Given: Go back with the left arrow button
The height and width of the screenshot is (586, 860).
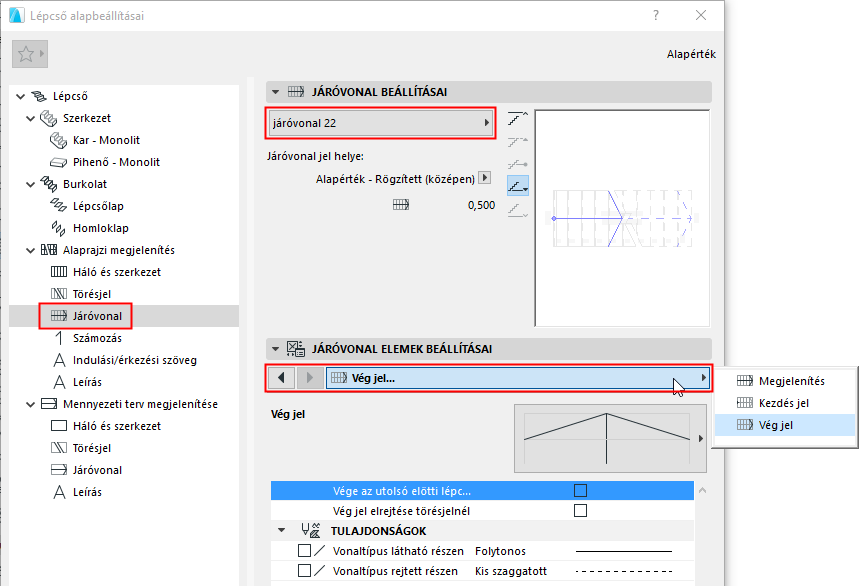Looking at the screenshot, I should point(282,378).
